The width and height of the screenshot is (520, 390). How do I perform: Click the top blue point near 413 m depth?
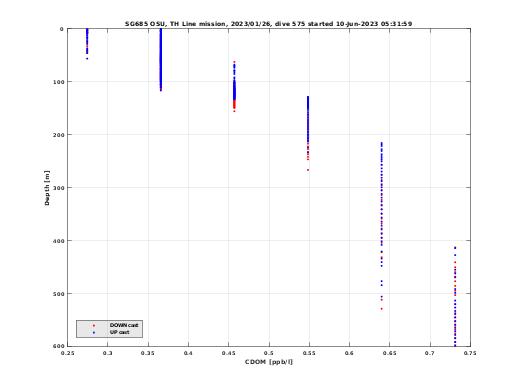pyautogui.click(x=455, y=248)
